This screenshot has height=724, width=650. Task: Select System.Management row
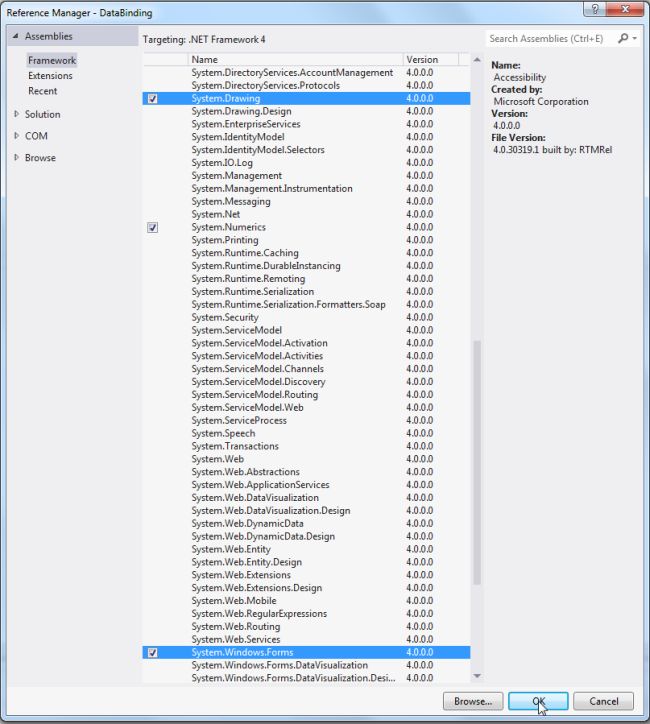[306, 176]
